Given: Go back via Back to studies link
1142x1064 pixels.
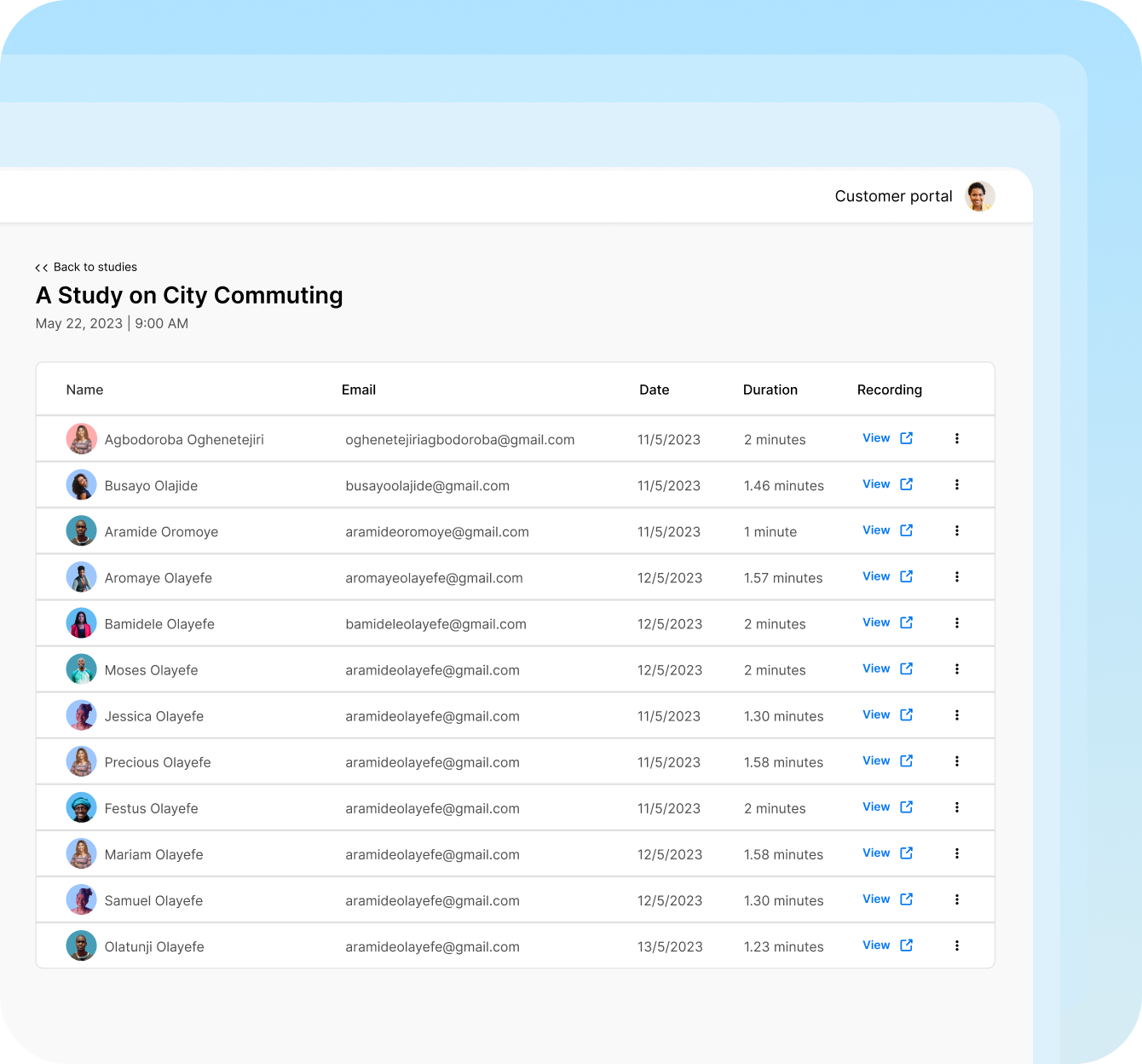Looking at the screenshot, I should click(86, 267).
